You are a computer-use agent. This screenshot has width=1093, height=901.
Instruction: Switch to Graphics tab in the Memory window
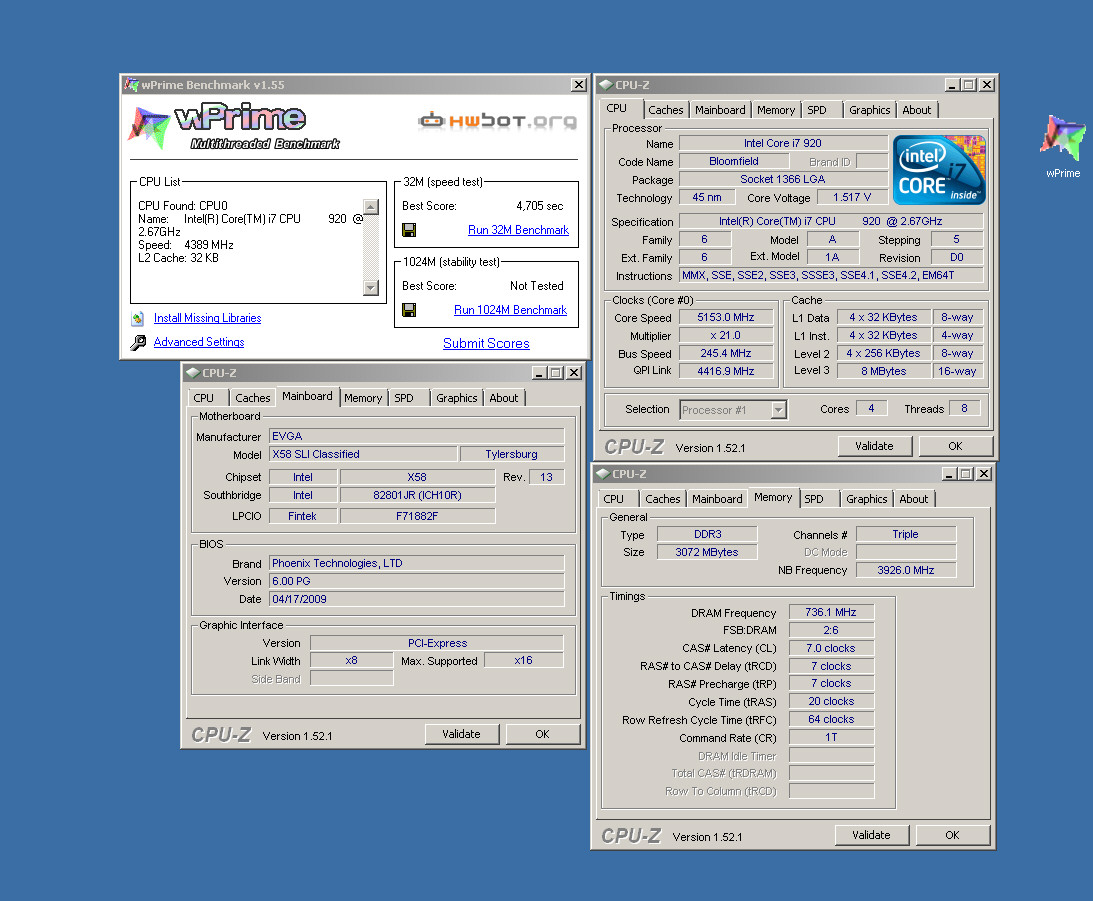point(866,499)
